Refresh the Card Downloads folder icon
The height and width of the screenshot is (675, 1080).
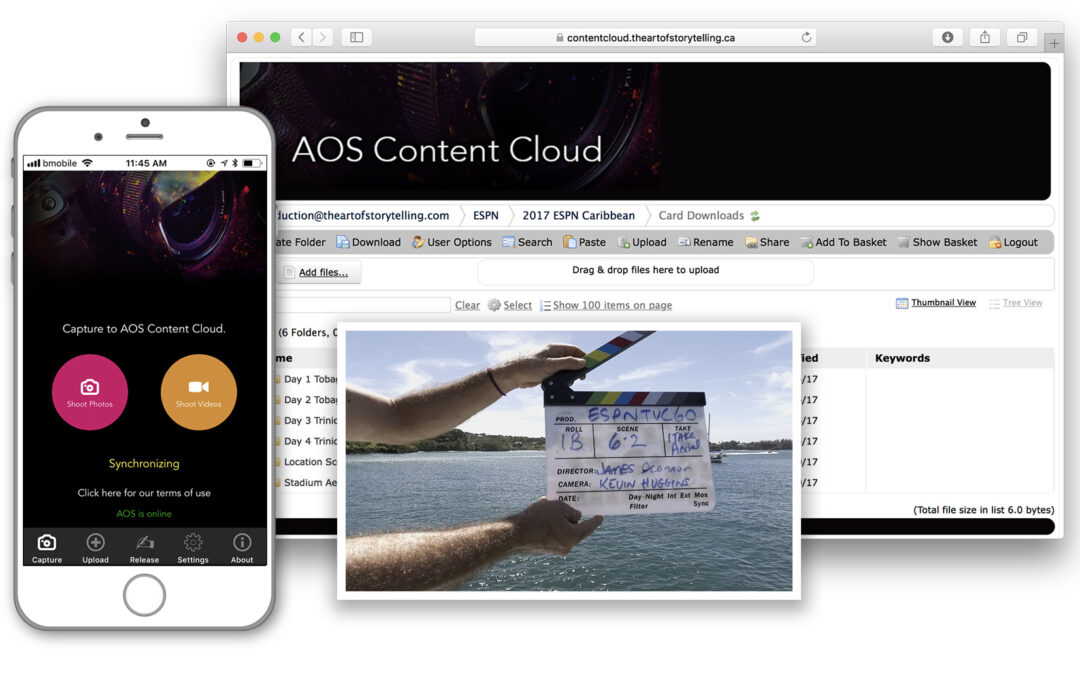click(x=755, y=216)
